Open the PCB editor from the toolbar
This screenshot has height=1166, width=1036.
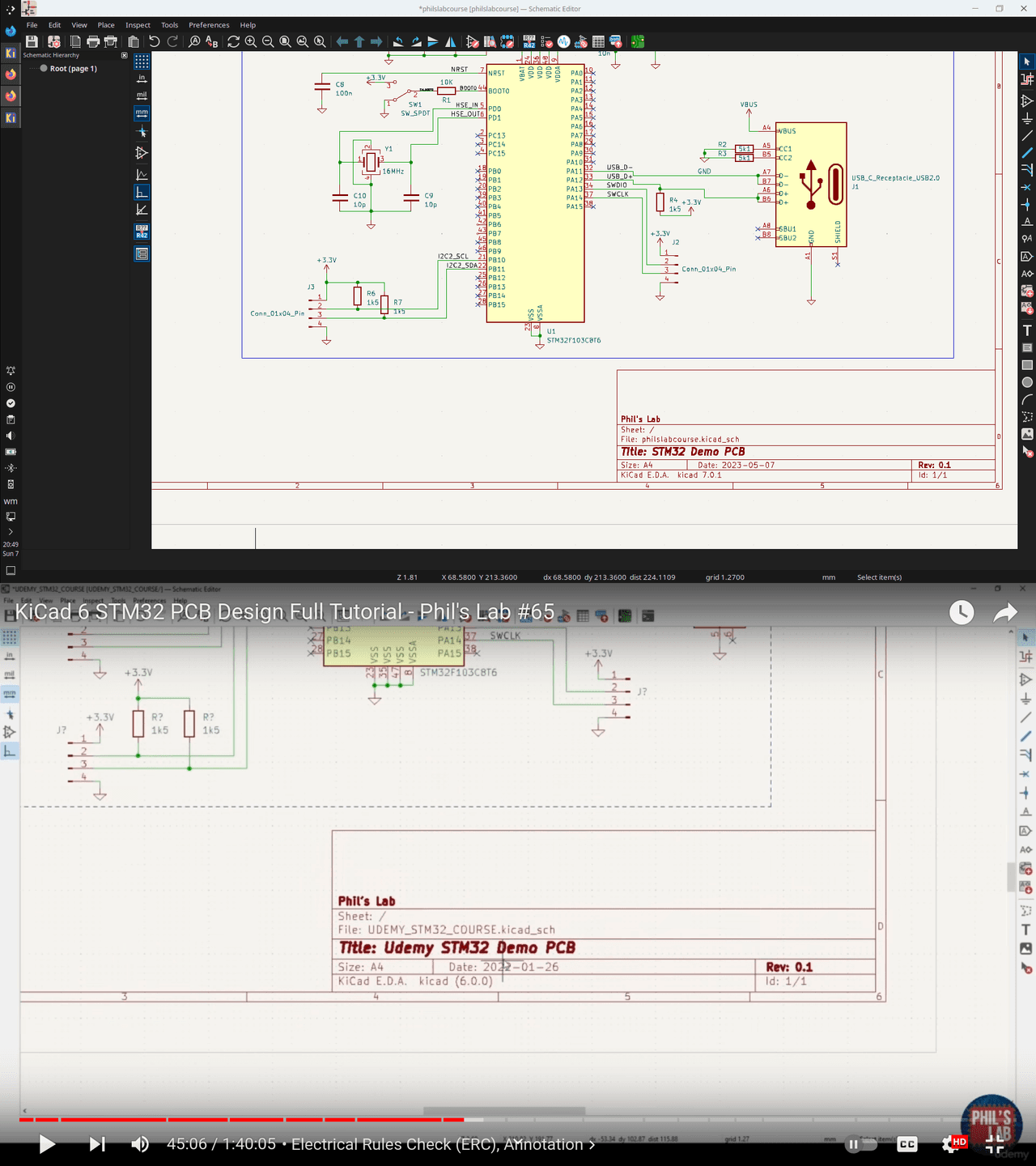638,41
